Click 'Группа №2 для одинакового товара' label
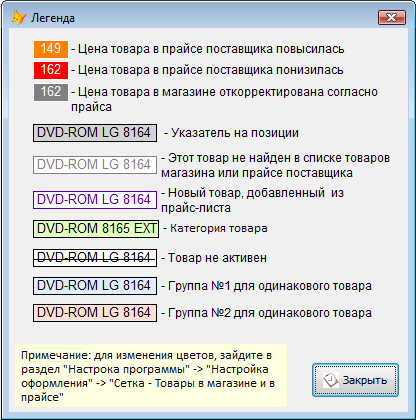This screenshot has width=416, height=420. (x=266, y=313)
